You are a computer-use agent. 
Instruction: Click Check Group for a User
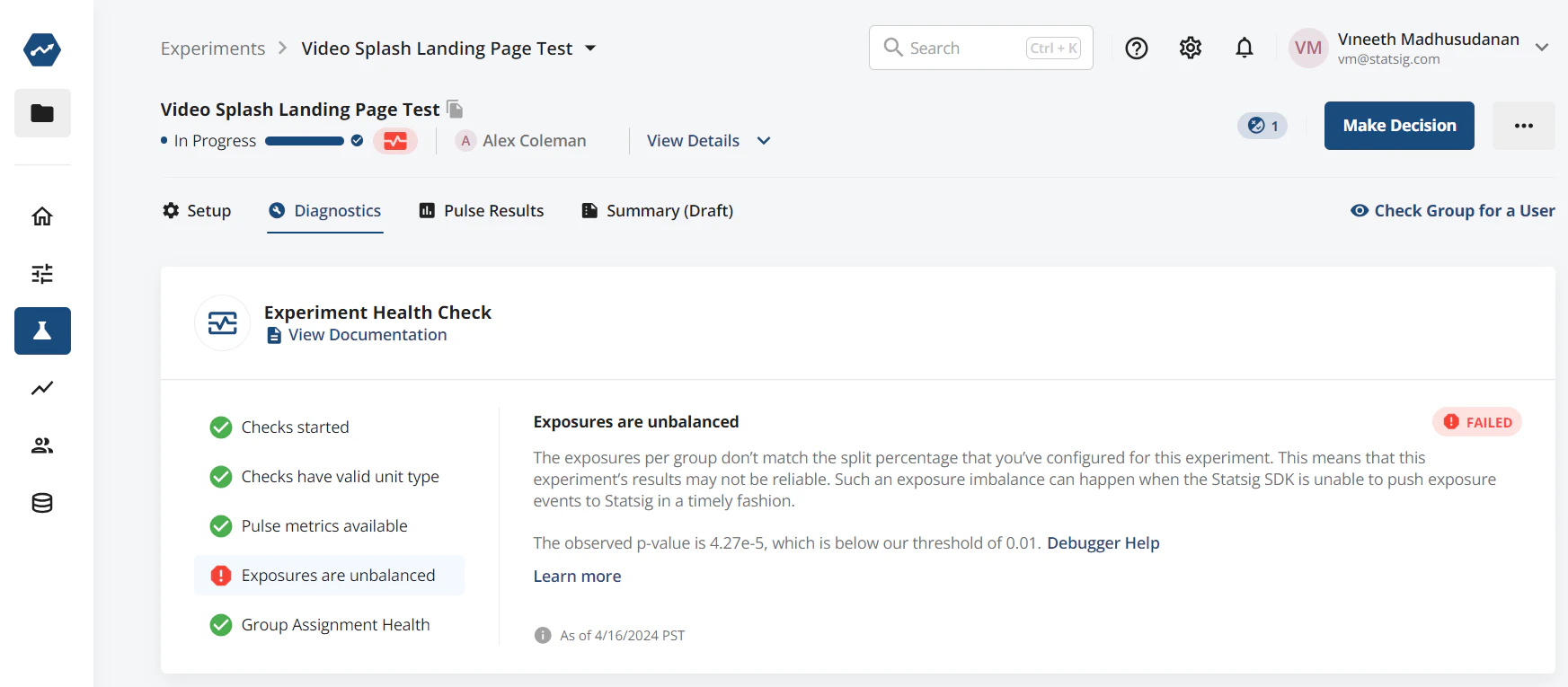[1453, 211]
